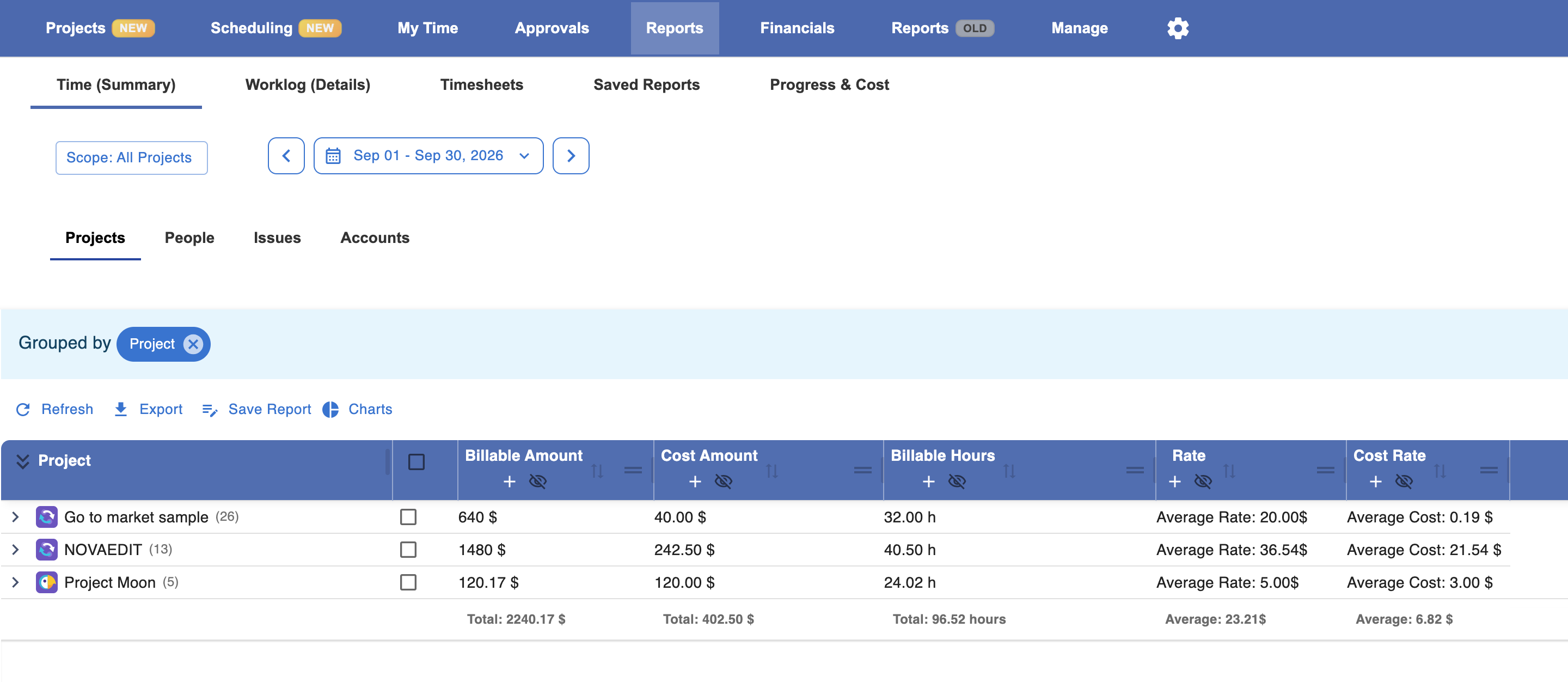Click the Charts pie icon
Viewport: 1568px width, 682px height.
point(330,409)
